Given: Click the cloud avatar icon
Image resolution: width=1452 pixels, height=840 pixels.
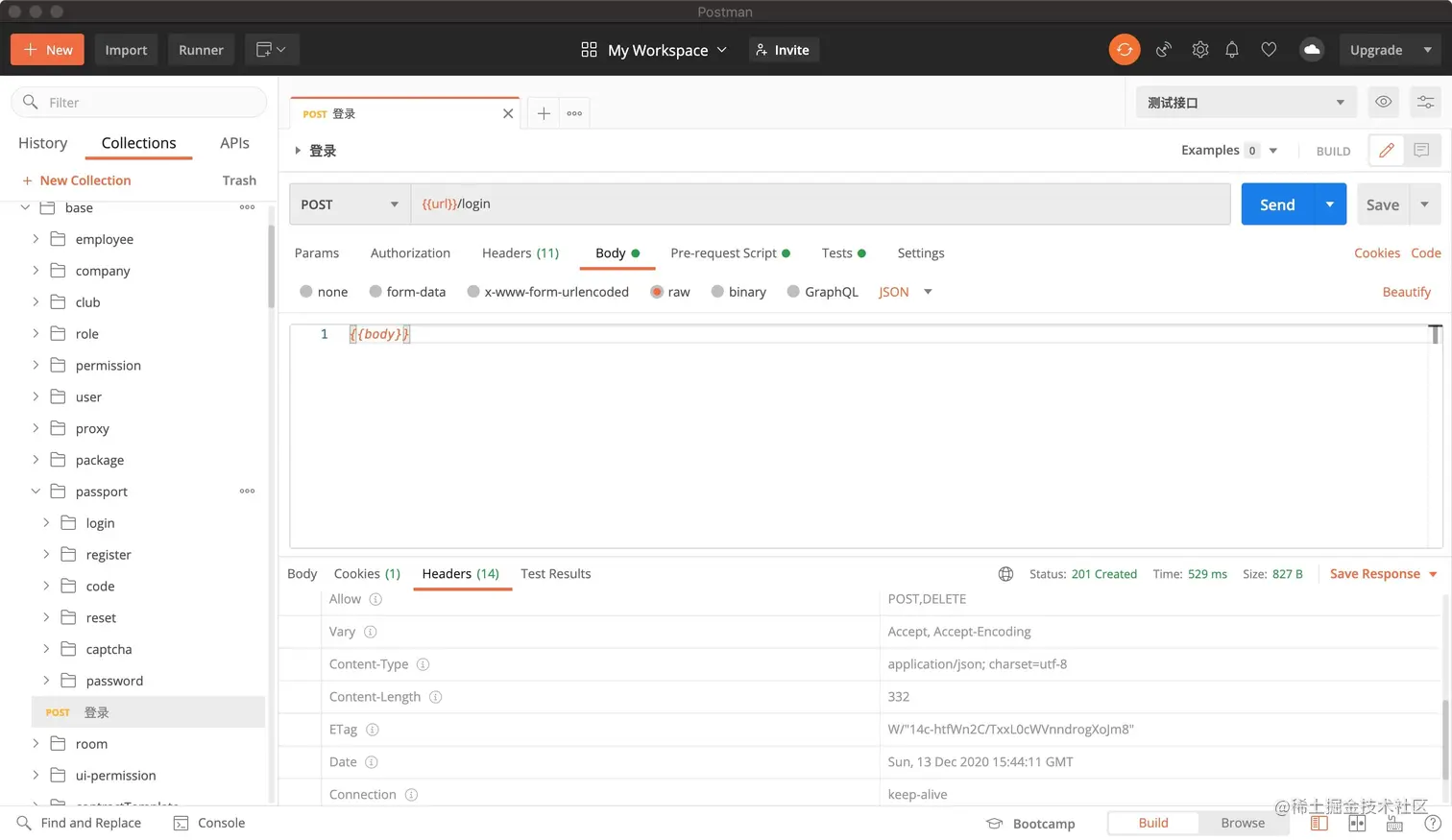Looking at the screenshot, I should (1312, 50).
